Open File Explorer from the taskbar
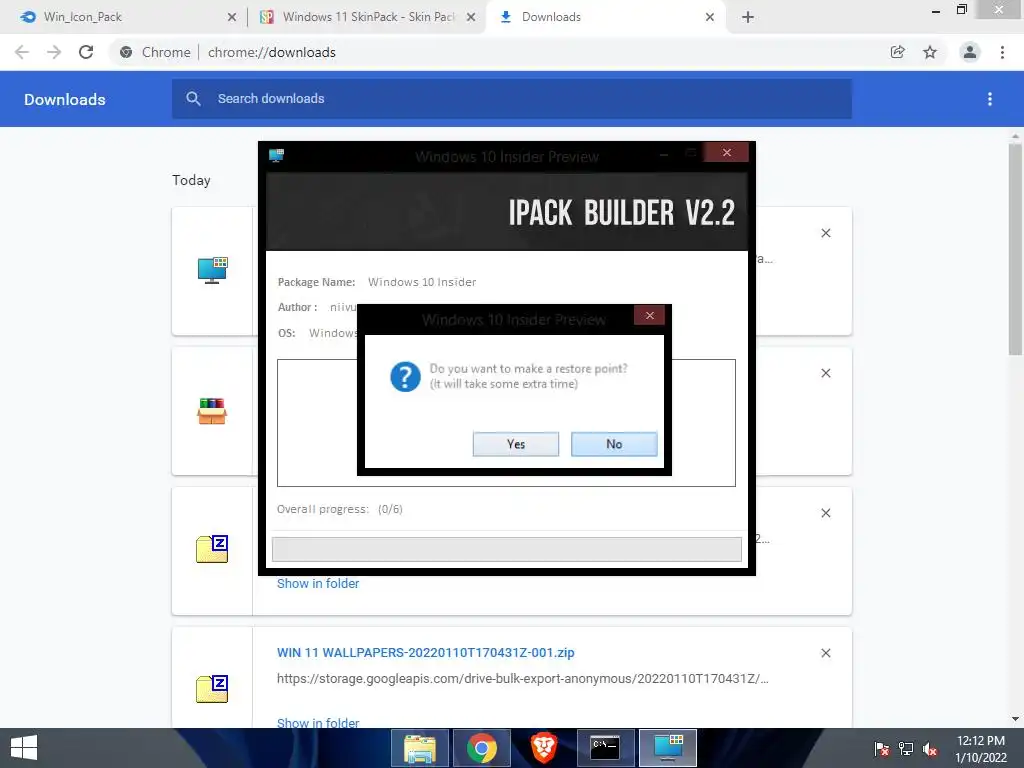This screenshot has height=768, width=1024. (420, 748)
